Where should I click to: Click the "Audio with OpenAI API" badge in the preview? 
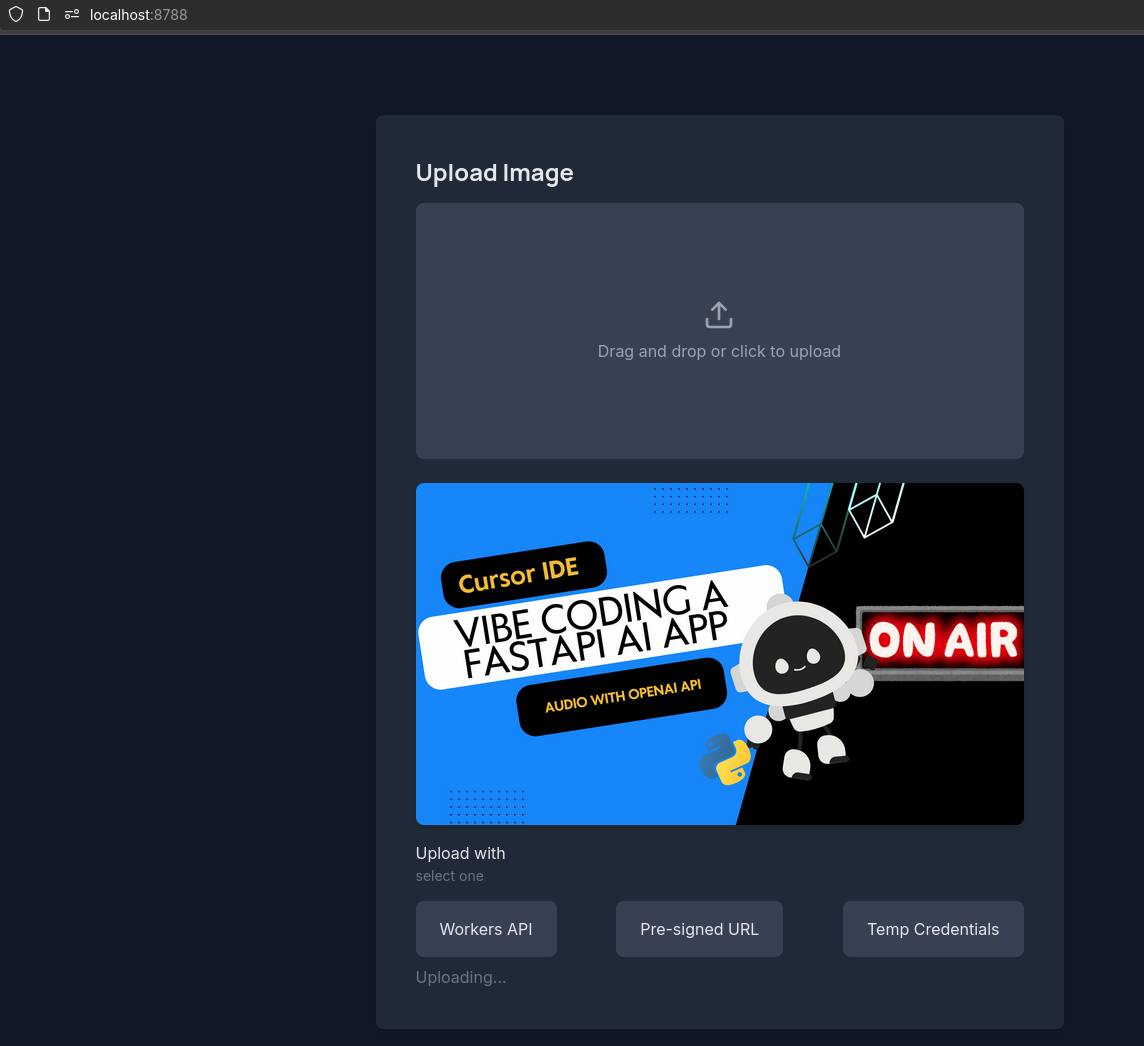click(x=621, y=695)
